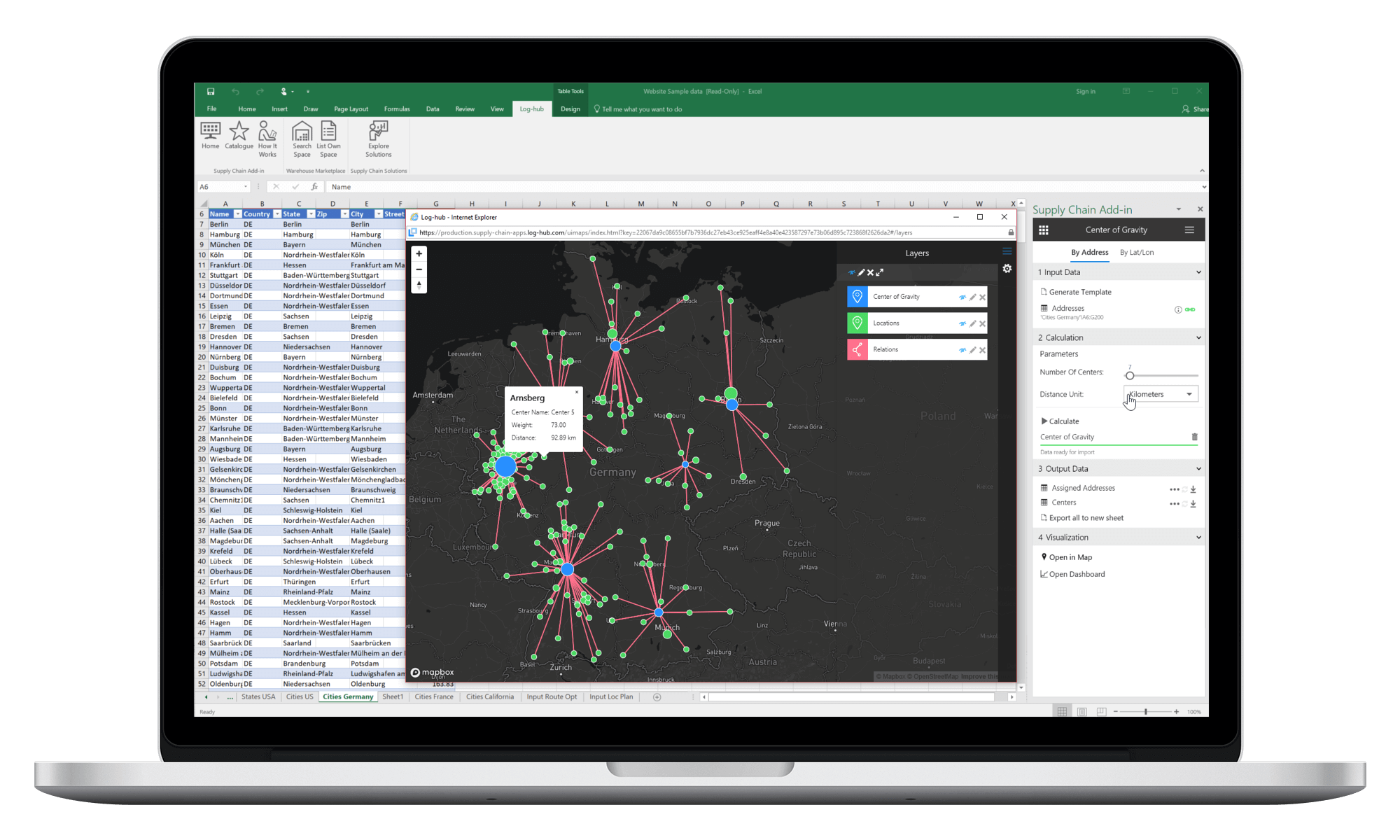This screenshot has height=840, width=1400.
Task: Toggle visibility of the Locations layer
Action: [962, 323]
